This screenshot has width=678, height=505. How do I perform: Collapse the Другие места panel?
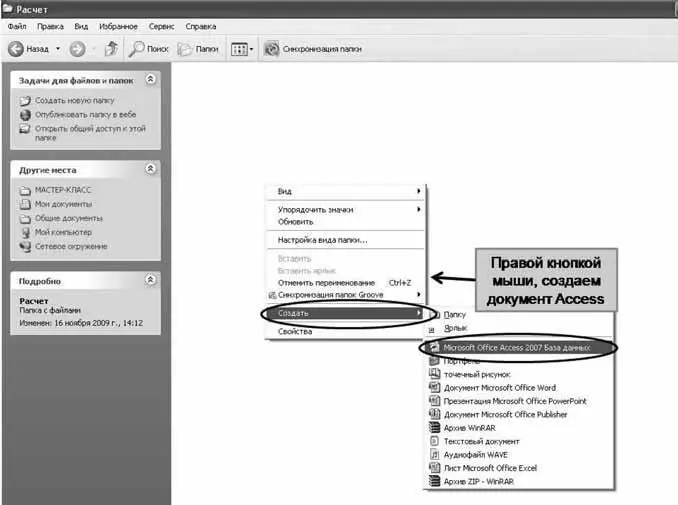[150, 169]
